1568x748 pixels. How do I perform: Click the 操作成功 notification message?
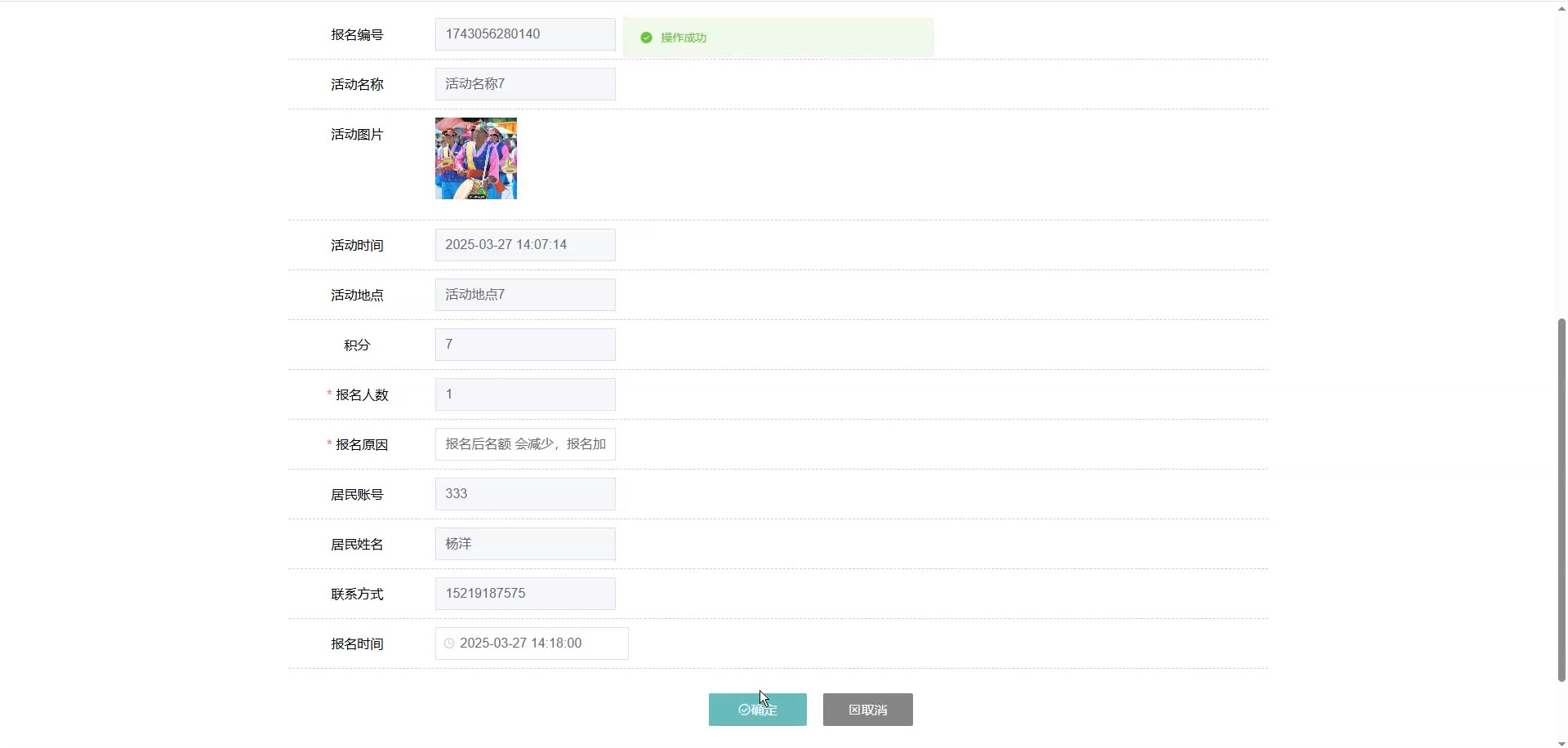pyautogui.click(x=778, y=38)
